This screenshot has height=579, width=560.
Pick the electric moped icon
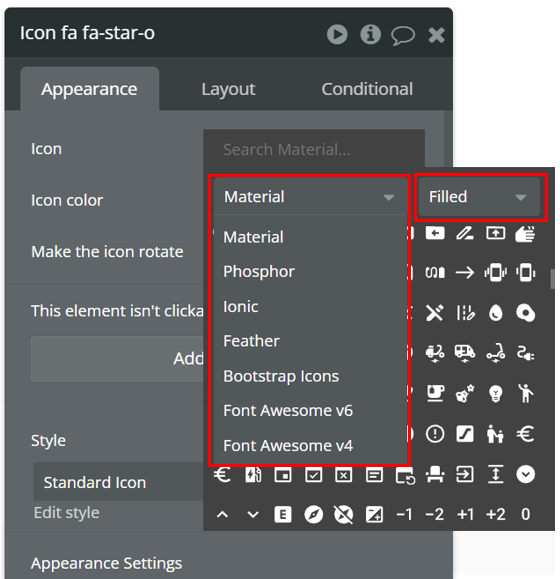(435, 353)
